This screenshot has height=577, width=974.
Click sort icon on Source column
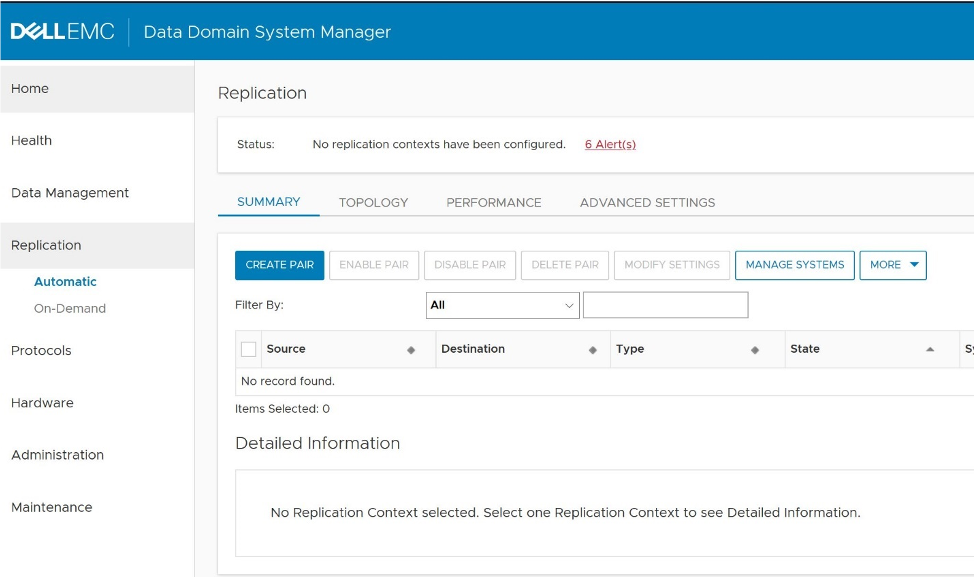pos(411,350)
